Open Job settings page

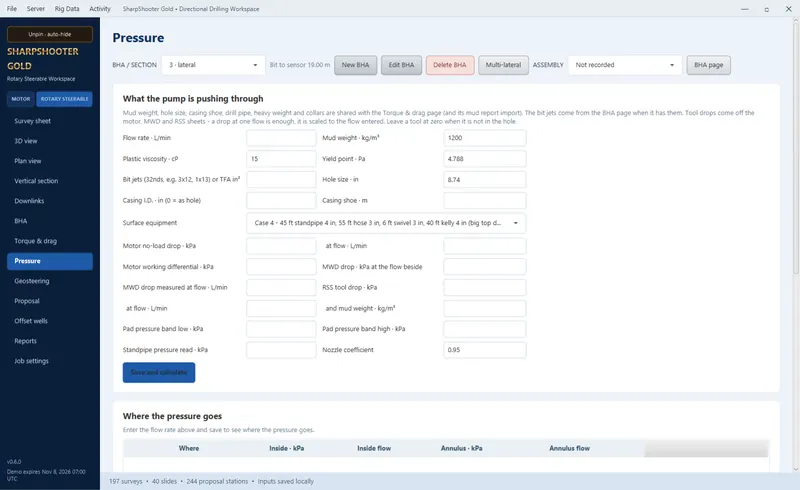[x=50, y=361]
